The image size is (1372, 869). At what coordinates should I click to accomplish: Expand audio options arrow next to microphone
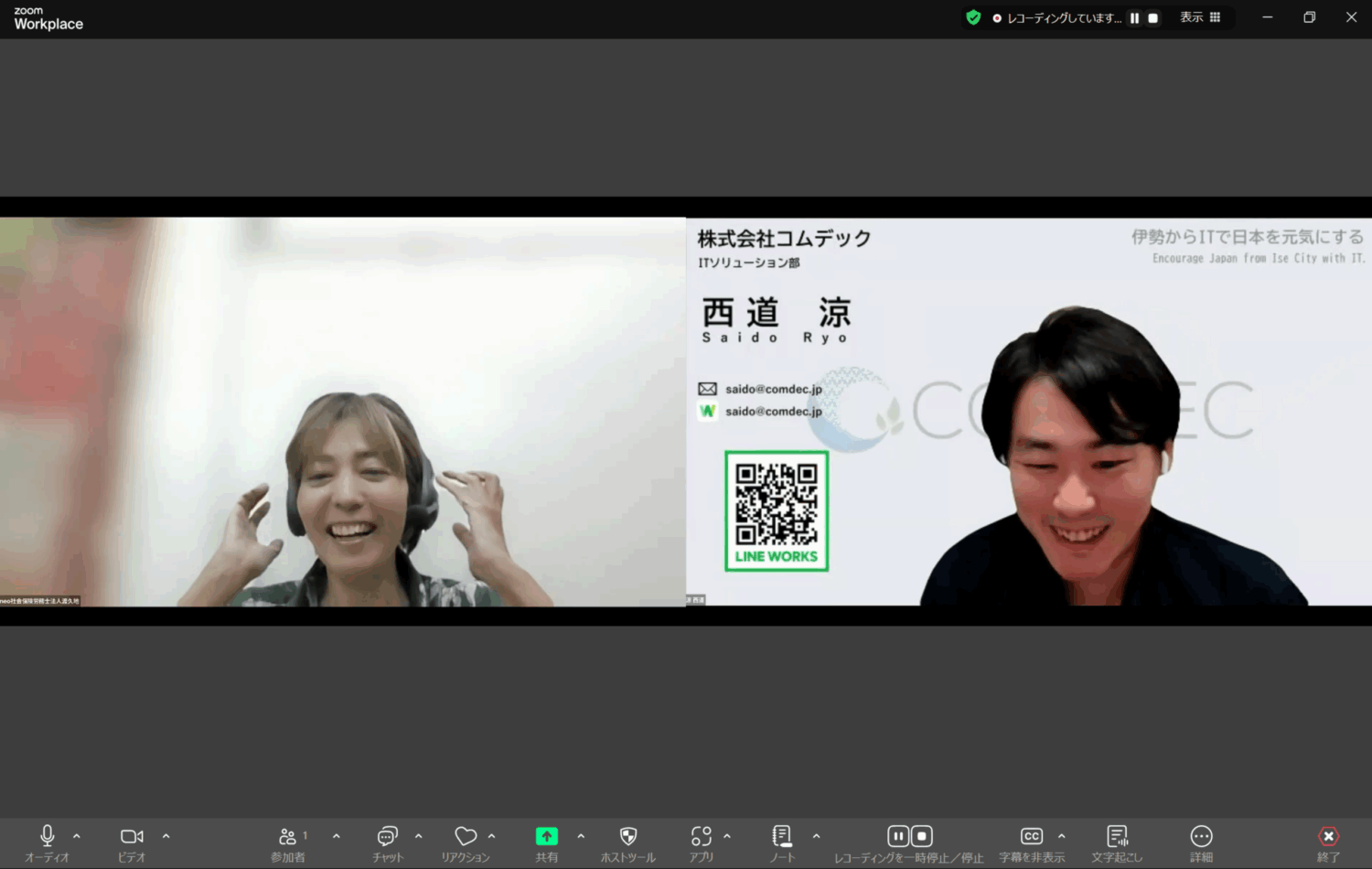click(77, 836)
